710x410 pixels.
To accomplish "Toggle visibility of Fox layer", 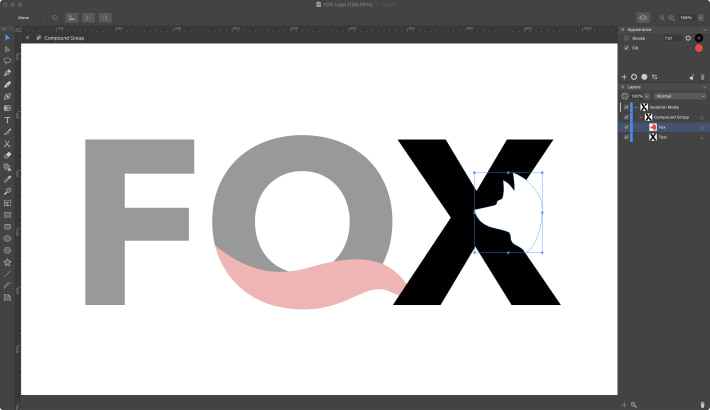I will [627, 127].
